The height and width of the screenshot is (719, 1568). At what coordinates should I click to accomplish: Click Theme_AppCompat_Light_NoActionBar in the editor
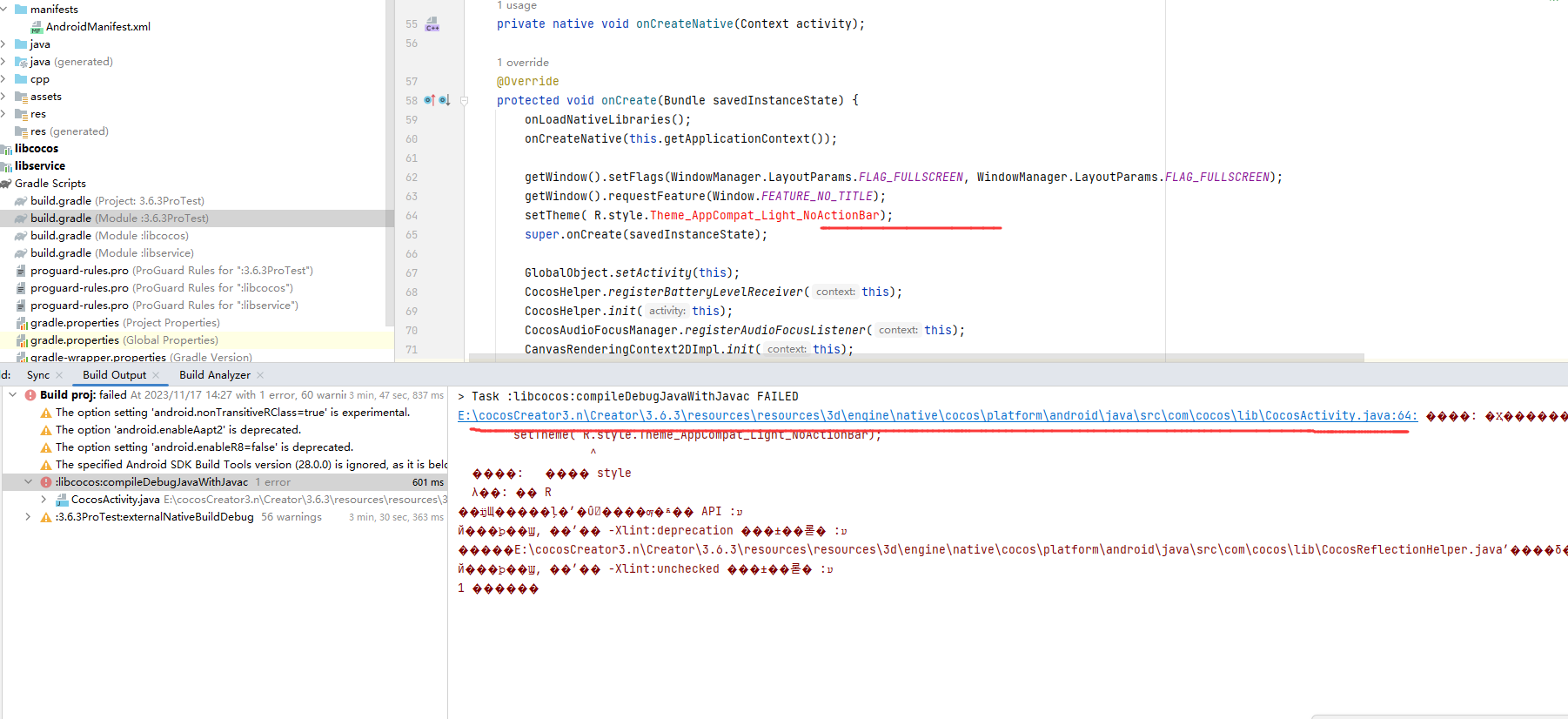pyautogui.click(x=765, y=216)
